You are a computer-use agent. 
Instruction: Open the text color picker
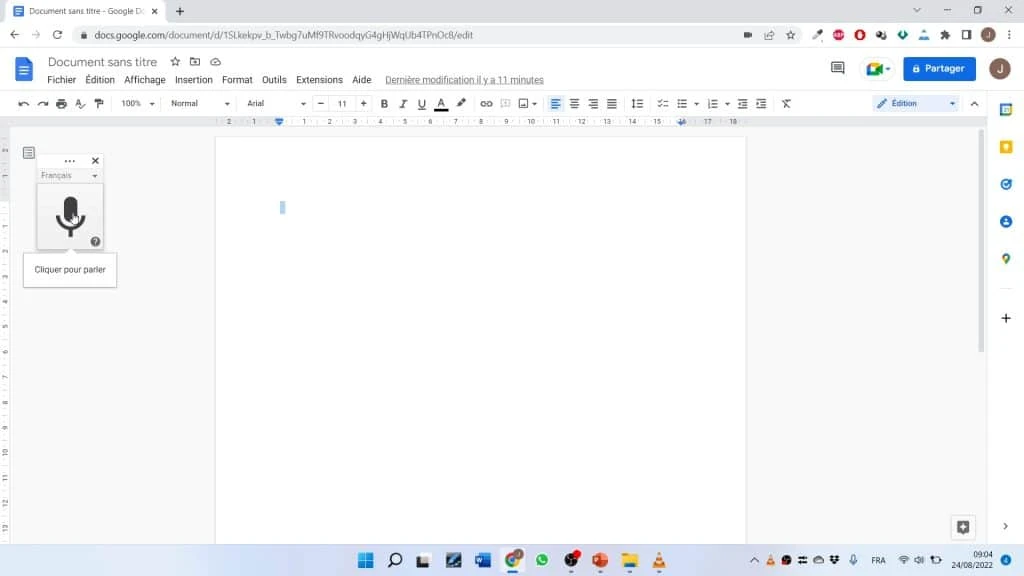coord(441,104)
